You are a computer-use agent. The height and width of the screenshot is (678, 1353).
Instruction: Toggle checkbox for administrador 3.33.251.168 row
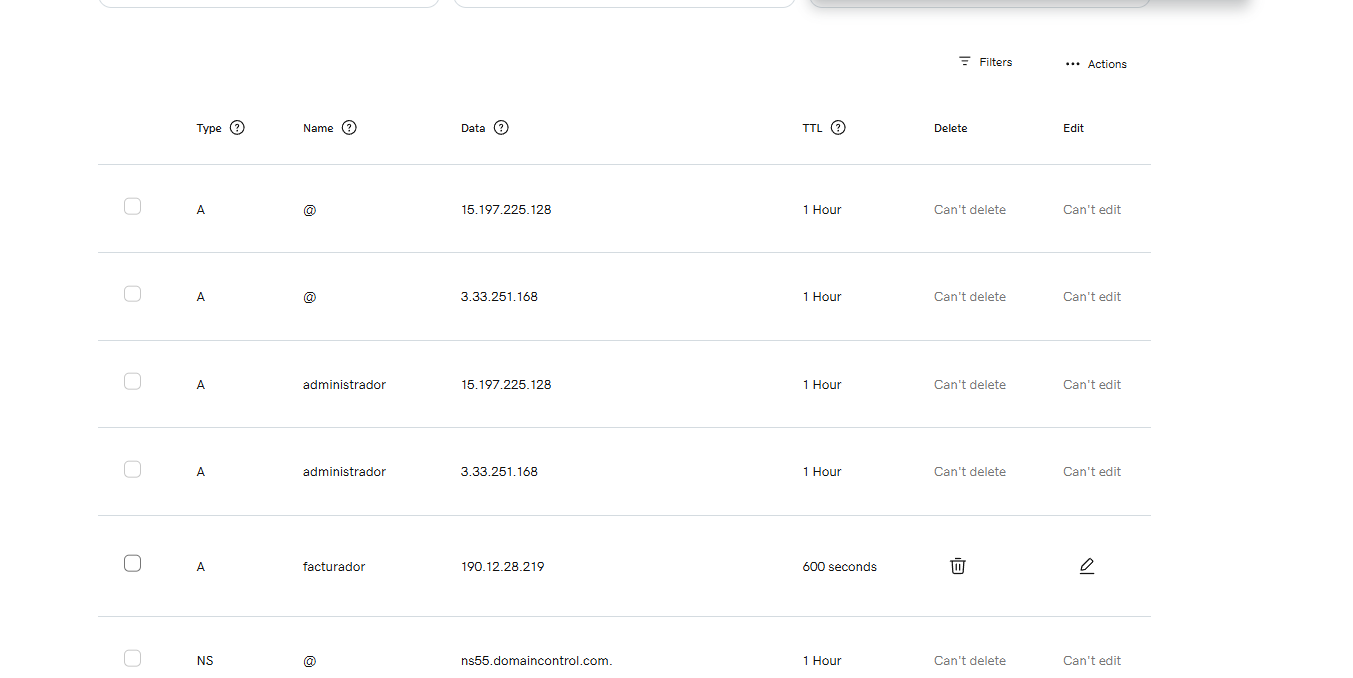[x=132, y=469]
